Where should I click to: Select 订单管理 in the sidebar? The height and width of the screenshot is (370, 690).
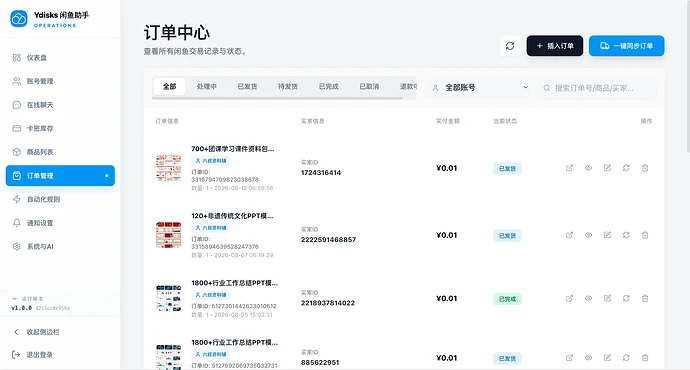point(60,176)
